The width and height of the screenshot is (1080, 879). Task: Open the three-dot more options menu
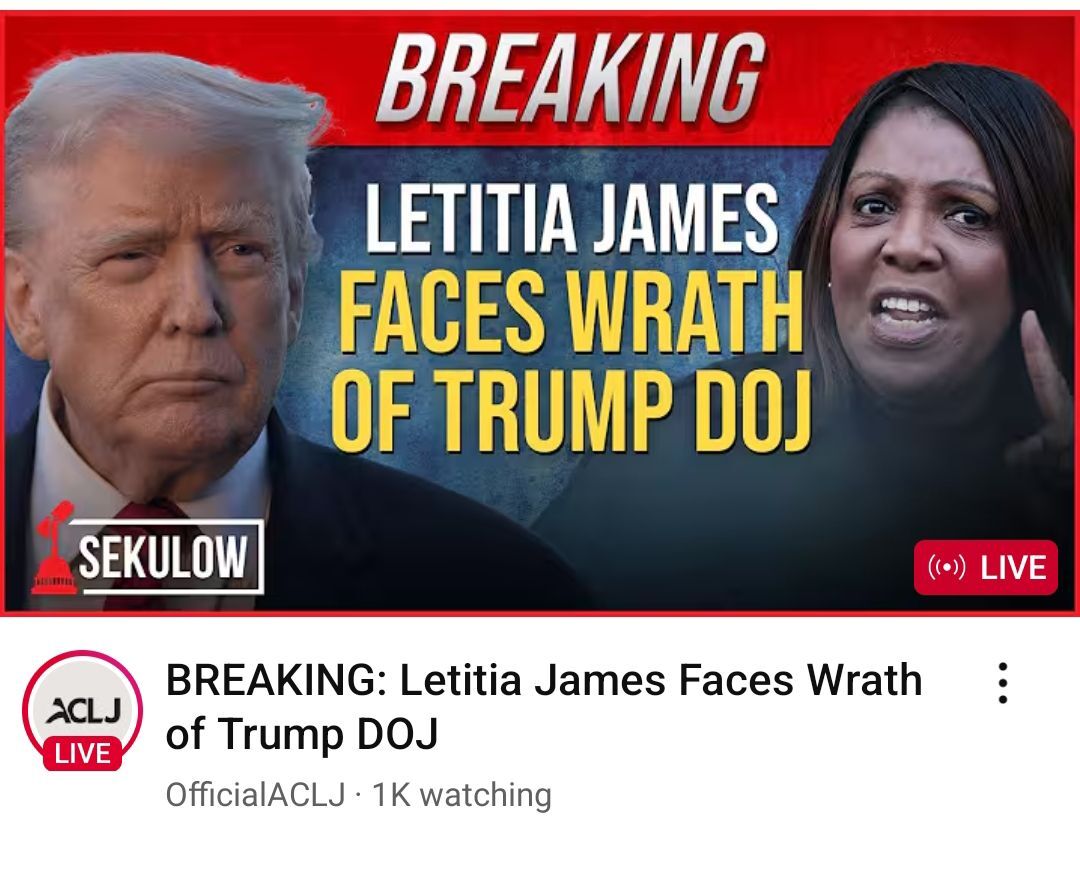pyautogui.click(x=1003, y=683)
